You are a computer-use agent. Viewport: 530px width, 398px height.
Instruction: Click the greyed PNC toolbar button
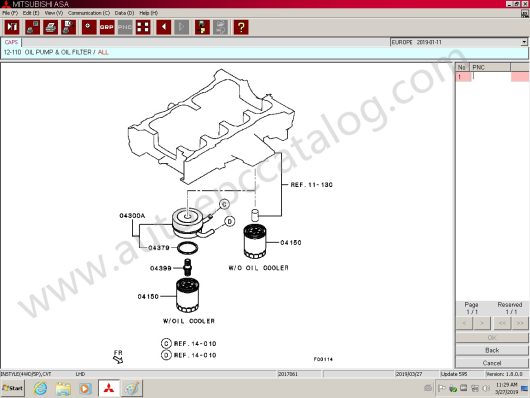point(125,27)
